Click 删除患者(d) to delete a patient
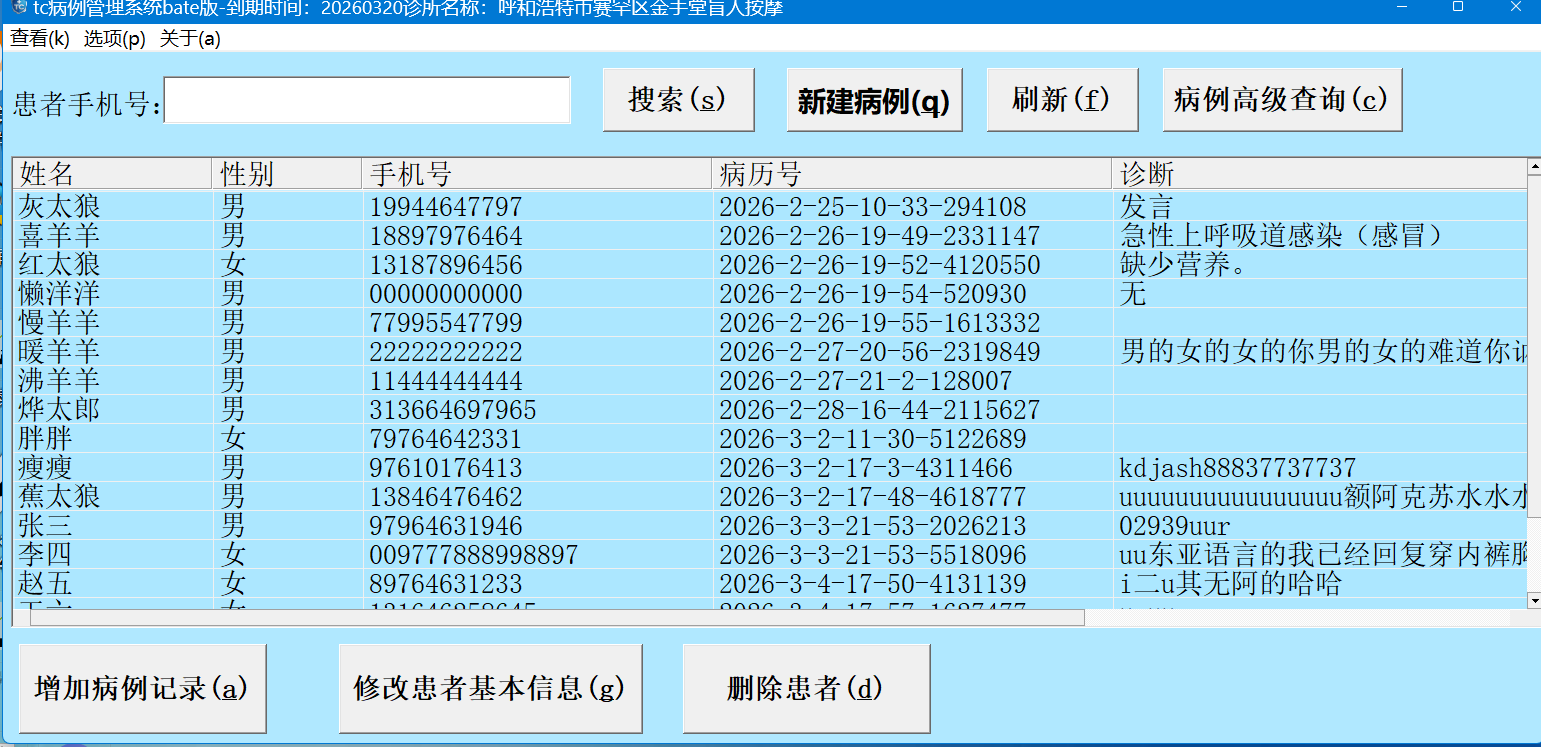1541x747 pixels. coord(805,687)
